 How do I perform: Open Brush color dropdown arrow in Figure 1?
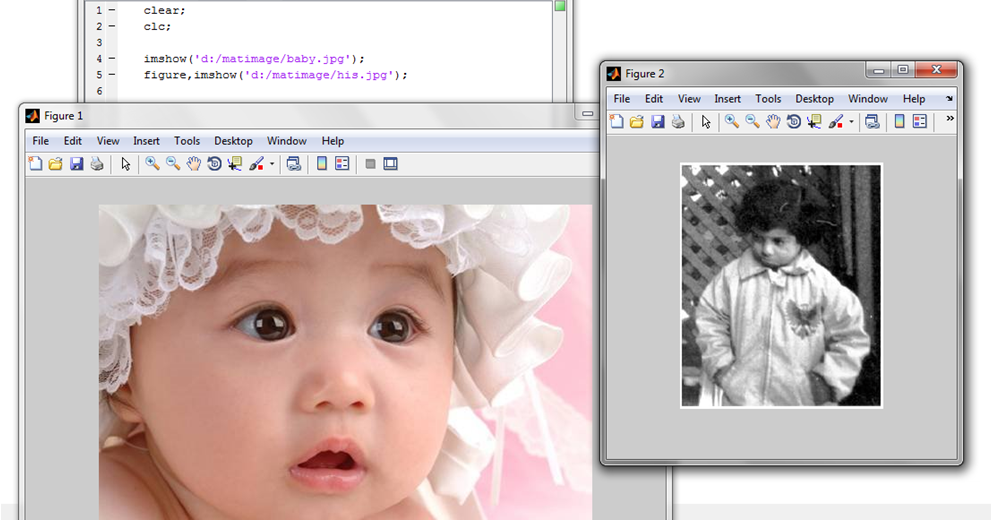(272, 164)
